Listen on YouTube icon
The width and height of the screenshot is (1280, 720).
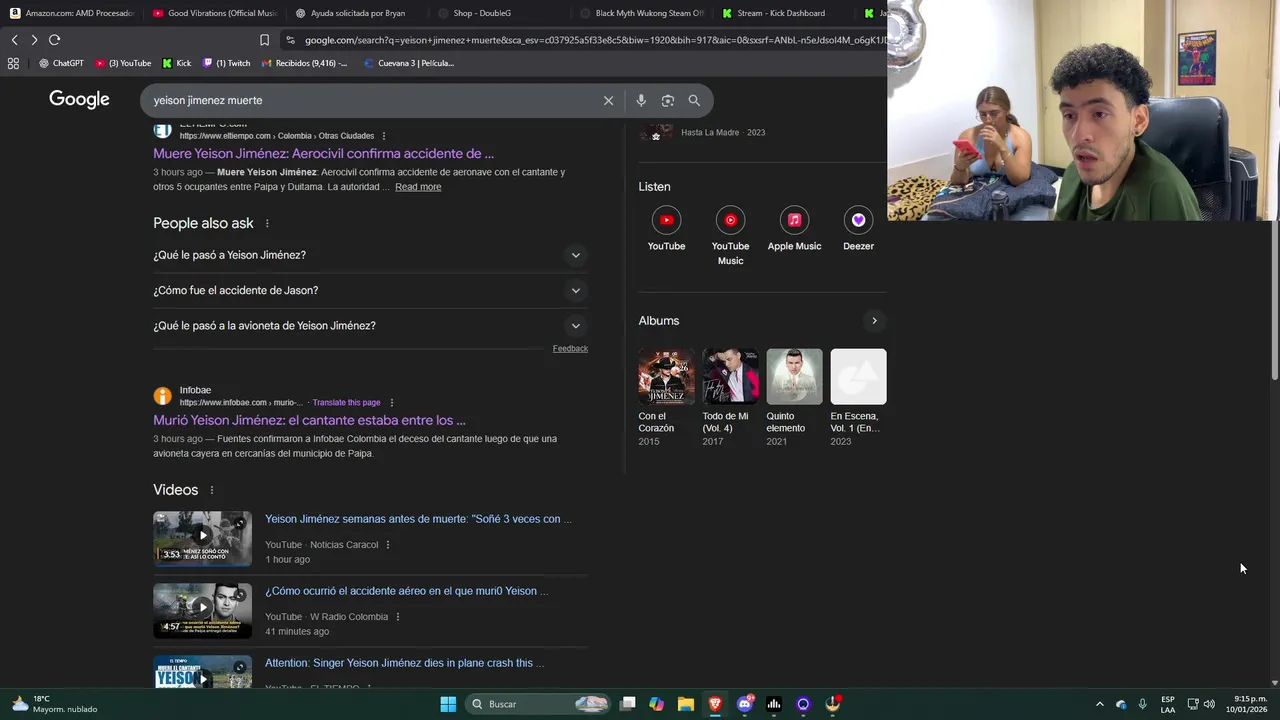pos(666,220)
